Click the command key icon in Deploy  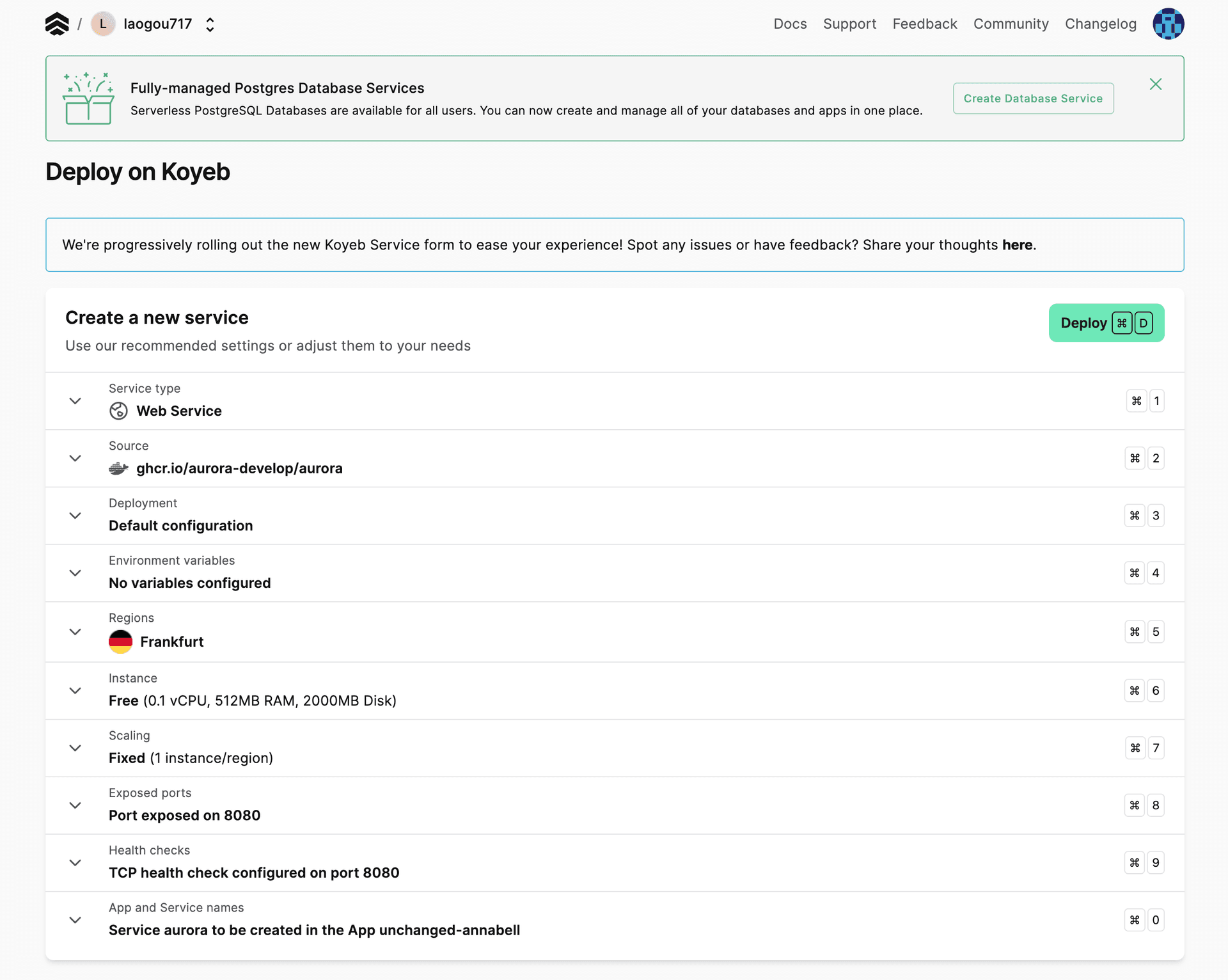tap(1122, 323)
